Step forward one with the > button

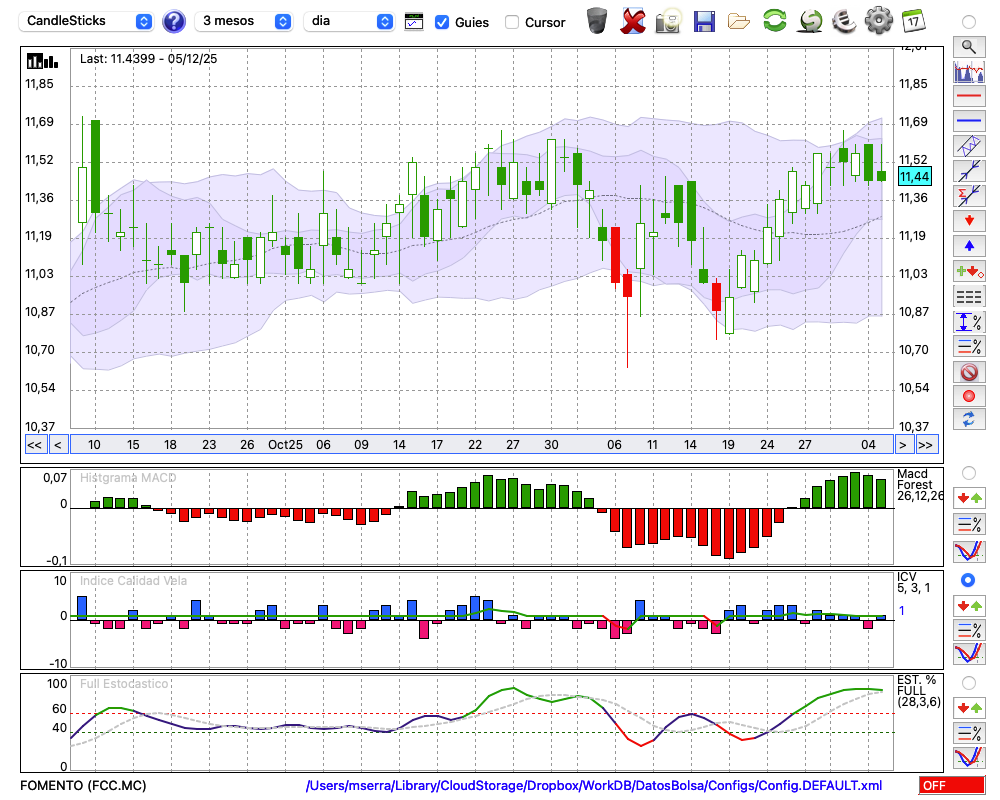pos(902,445)
